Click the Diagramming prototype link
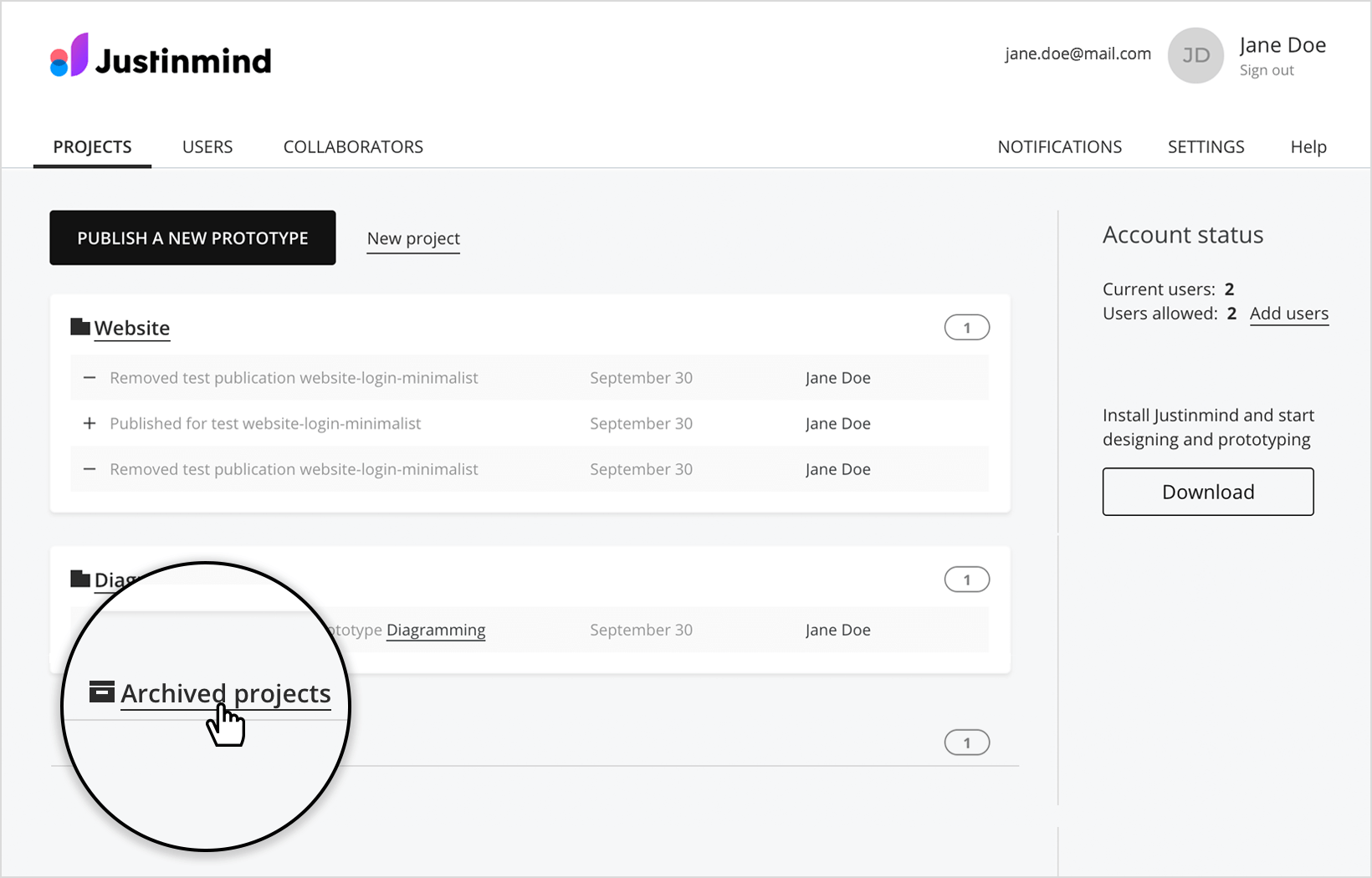The width and height of the screenshot is (1372, 878). 436,630
